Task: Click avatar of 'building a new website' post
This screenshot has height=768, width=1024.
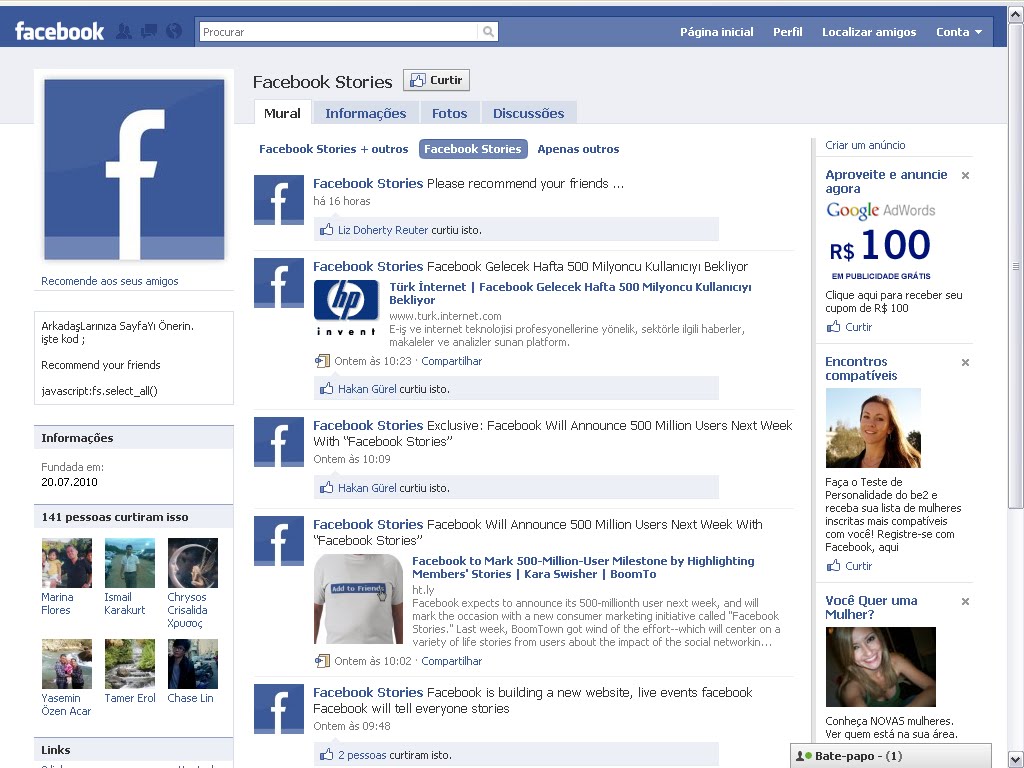Action: pos(279,709)
